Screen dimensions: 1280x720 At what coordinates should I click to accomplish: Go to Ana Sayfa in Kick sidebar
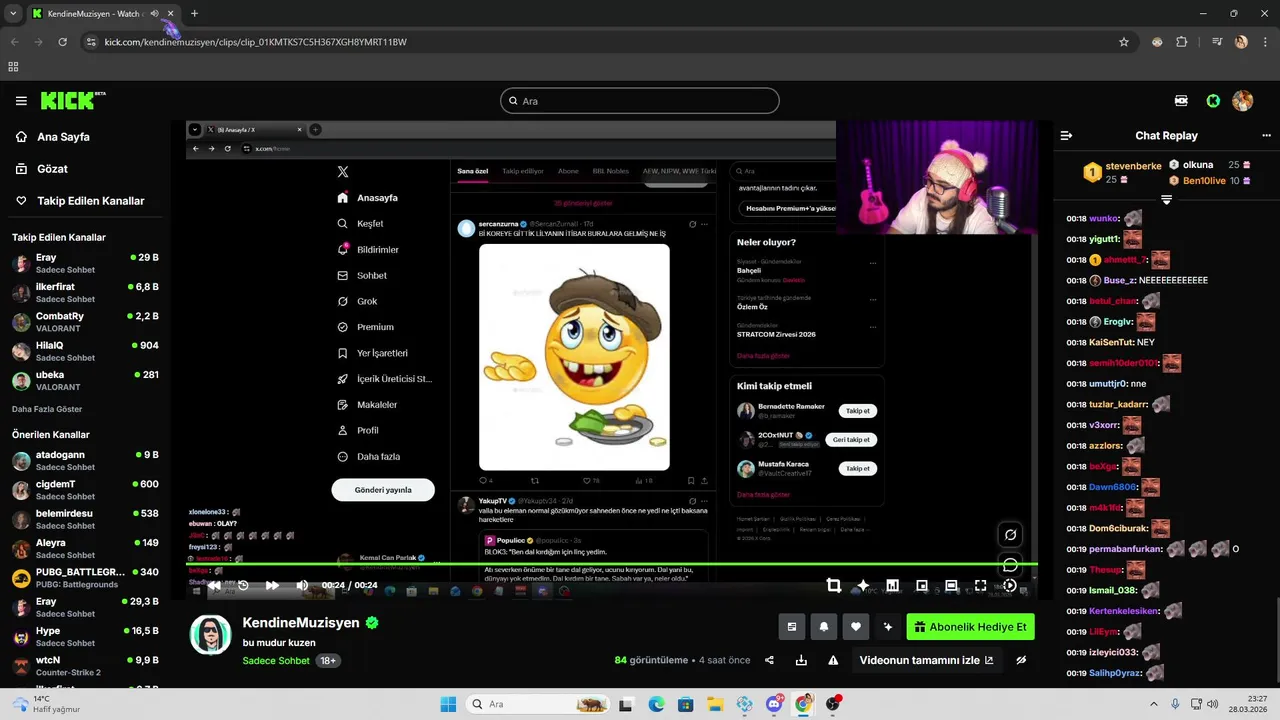tap(53, 137)
